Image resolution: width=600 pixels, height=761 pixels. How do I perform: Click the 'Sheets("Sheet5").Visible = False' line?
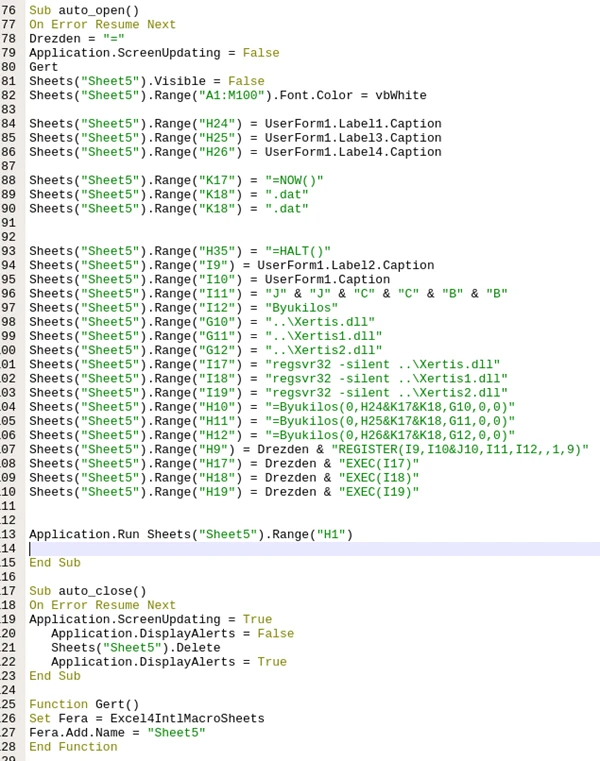[147, 81]
